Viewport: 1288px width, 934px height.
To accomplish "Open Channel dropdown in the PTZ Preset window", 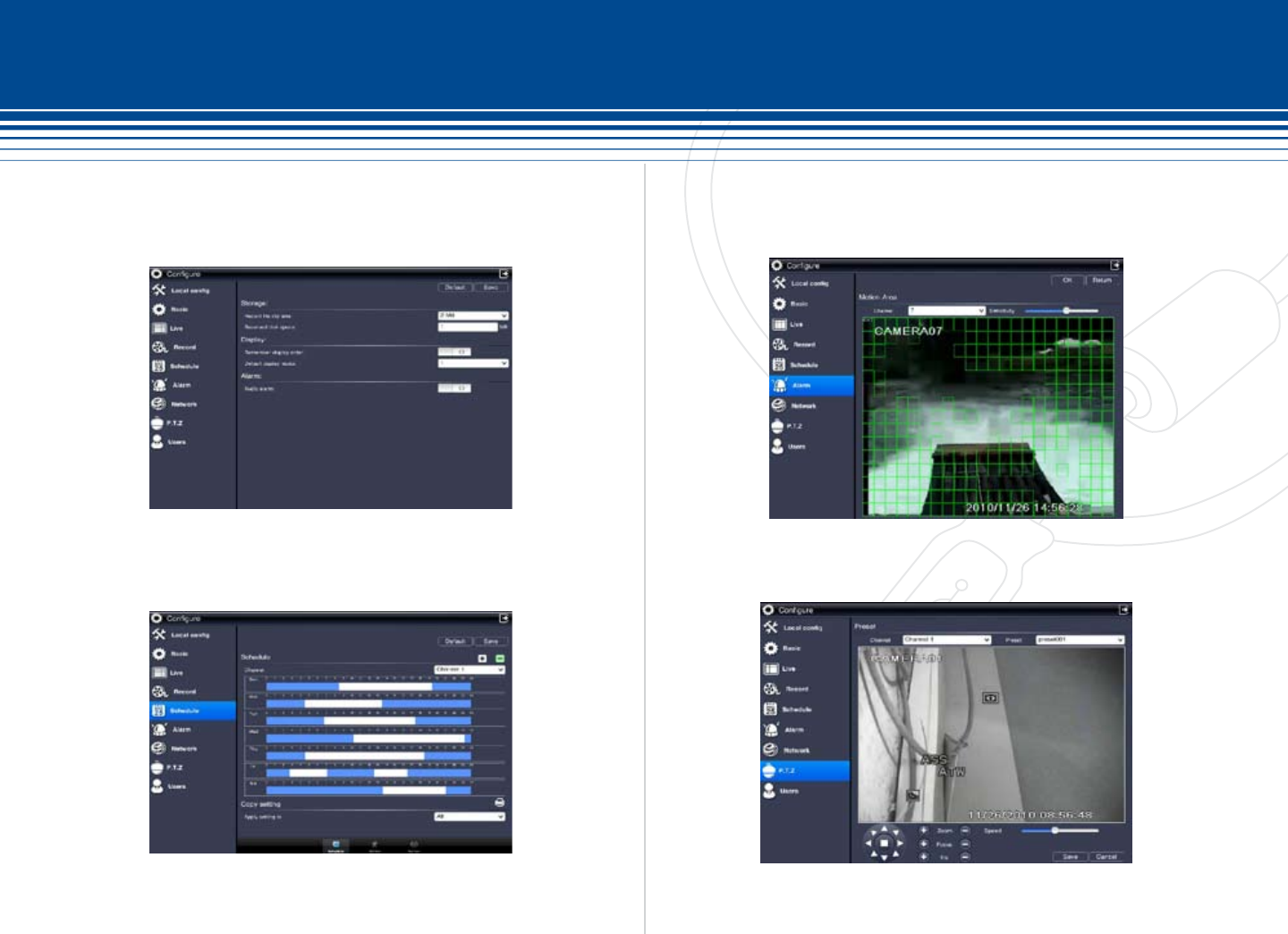I will [x=946, y=640].
